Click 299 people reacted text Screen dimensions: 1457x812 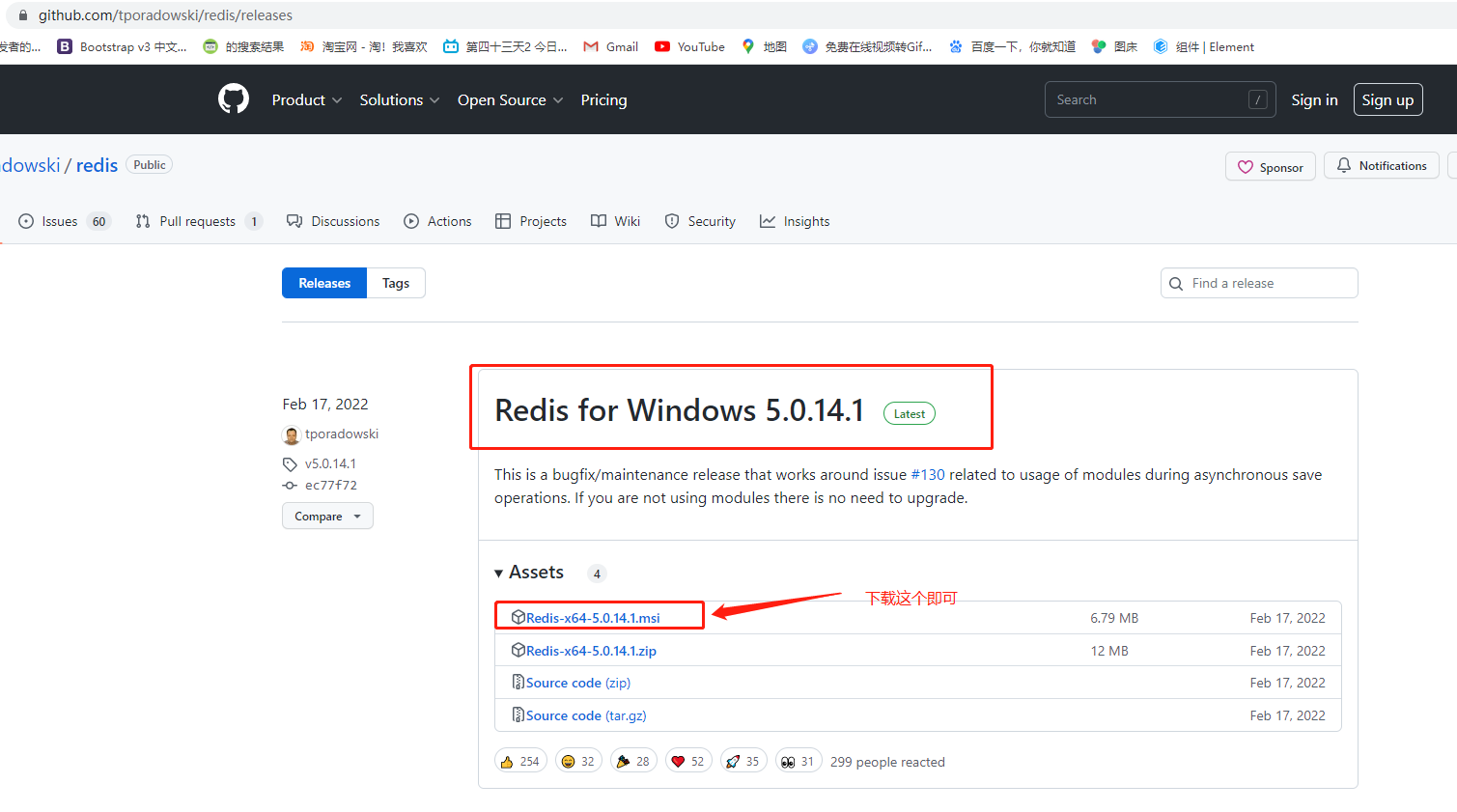tap(887, 762)
